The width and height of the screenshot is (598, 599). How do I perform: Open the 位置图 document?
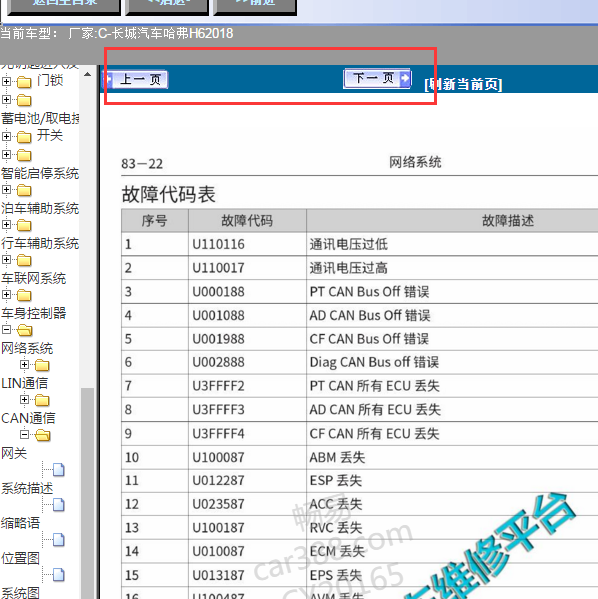tap(20, 558)
